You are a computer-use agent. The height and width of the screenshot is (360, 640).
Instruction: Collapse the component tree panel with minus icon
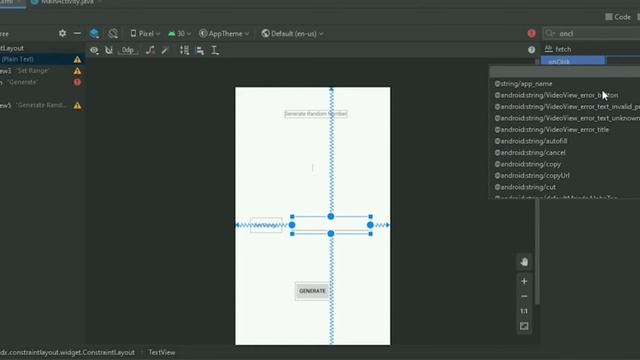[77, 33]
